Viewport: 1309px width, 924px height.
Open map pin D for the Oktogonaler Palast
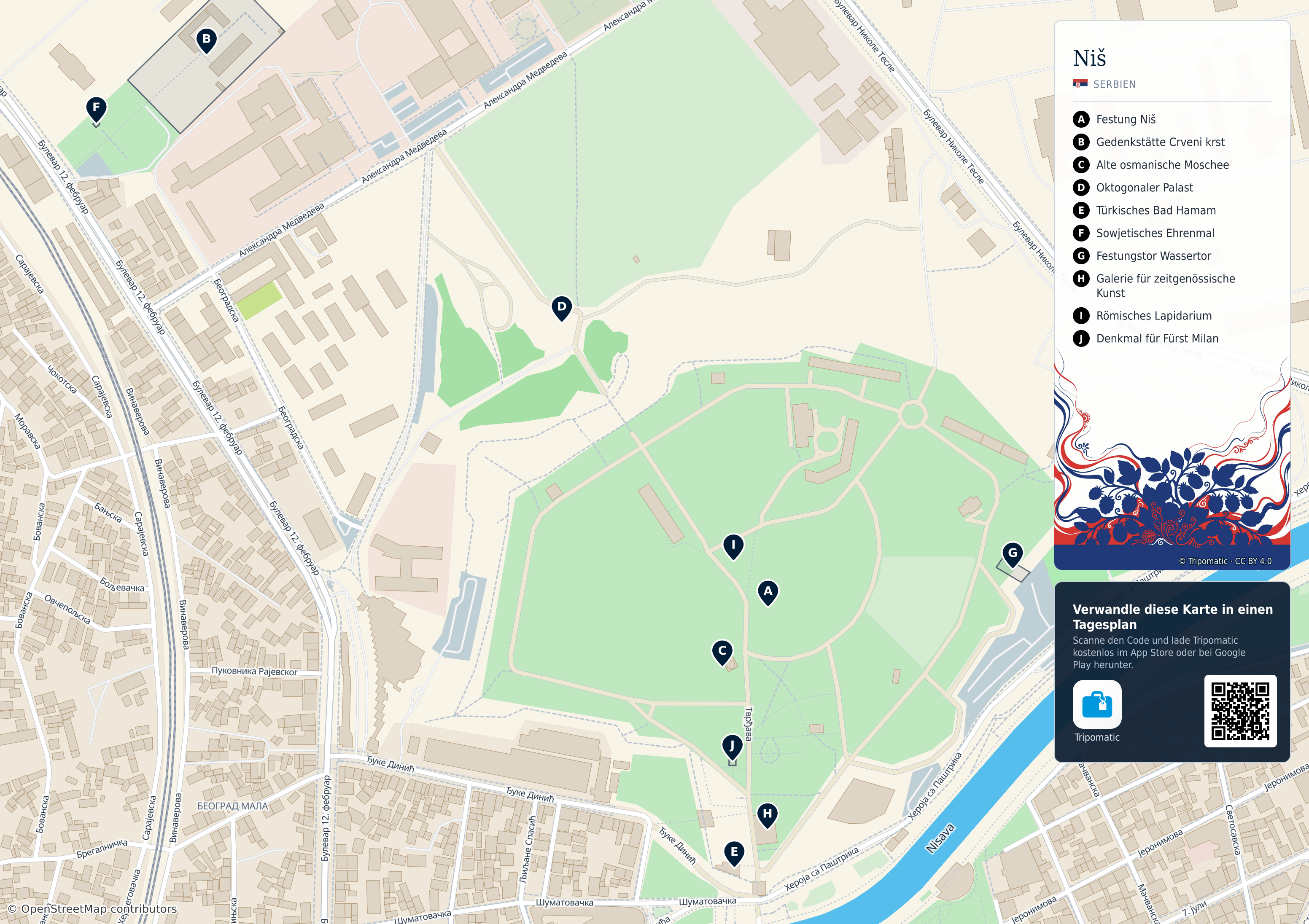(562, 308)
